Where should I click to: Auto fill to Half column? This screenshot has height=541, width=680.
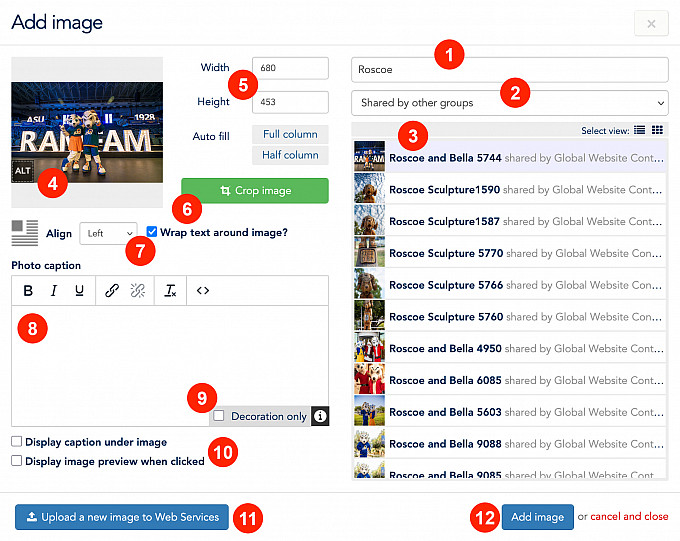click(x=290, y=155)
